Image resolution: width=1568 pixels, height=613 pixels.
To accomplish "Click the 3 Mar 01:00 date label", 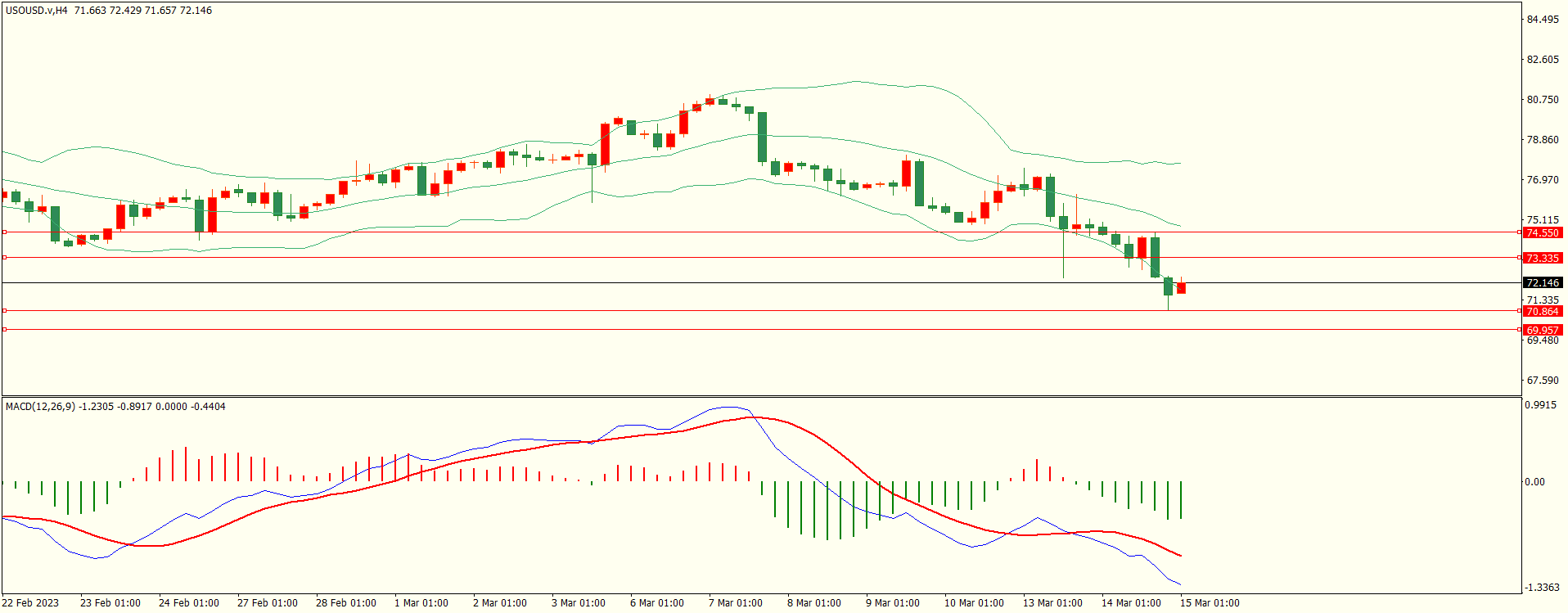I will (x=579, y=603).
